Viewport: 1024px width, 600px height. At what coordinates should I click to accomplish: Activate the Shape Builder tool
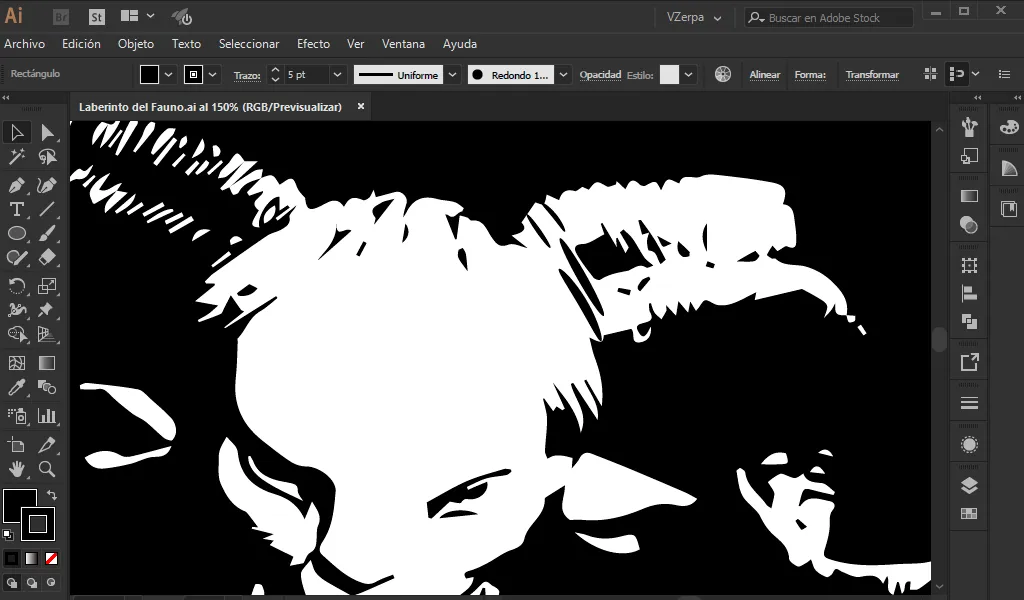(x=16, y=334)
